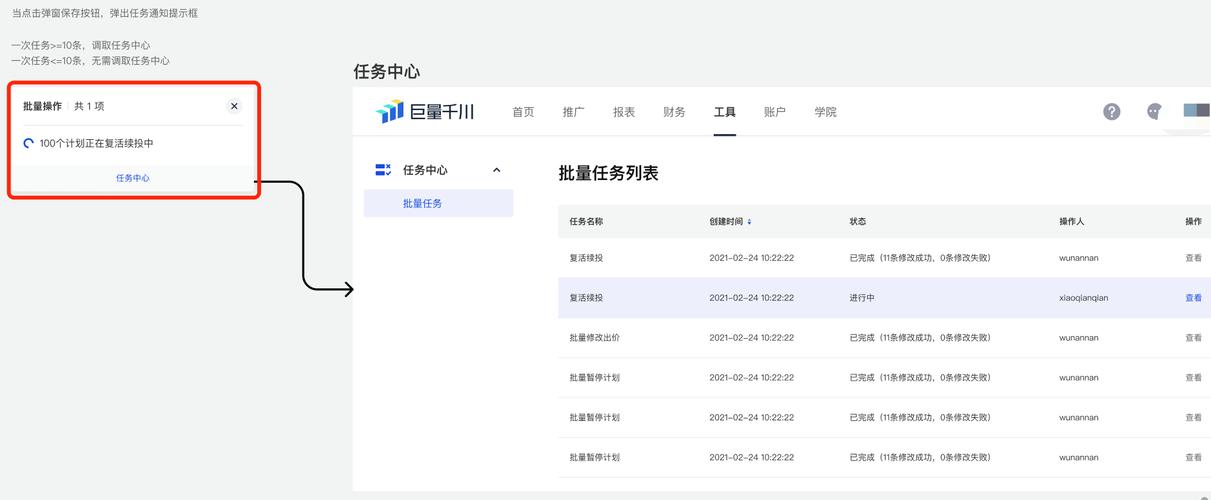Click 复活续投 name in the 进行中 row
The width and height of the screenshot is (1211, 500).
[x=586, y=298]
